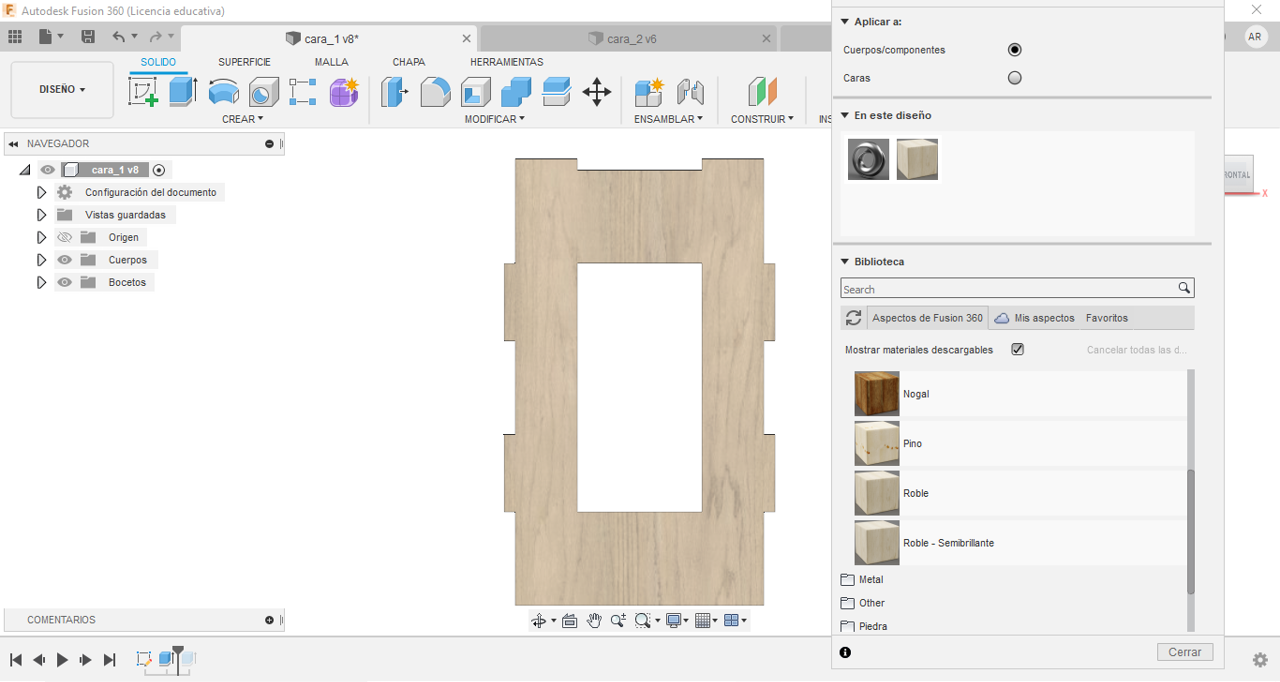
Task: Select the Shell tool
Action: pos(476,92)
